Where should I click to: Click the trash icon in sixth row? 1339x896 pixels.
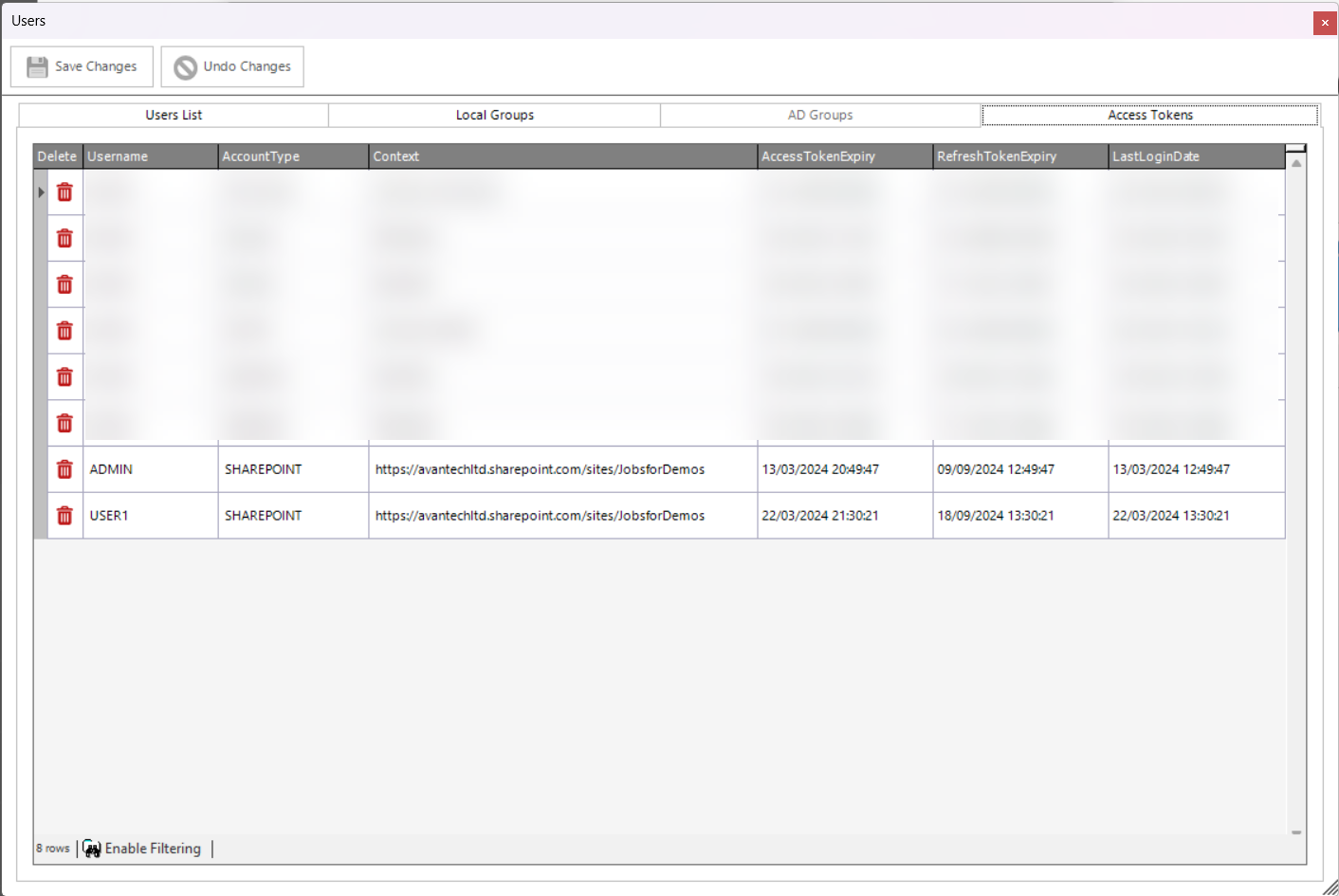point(64,423)
